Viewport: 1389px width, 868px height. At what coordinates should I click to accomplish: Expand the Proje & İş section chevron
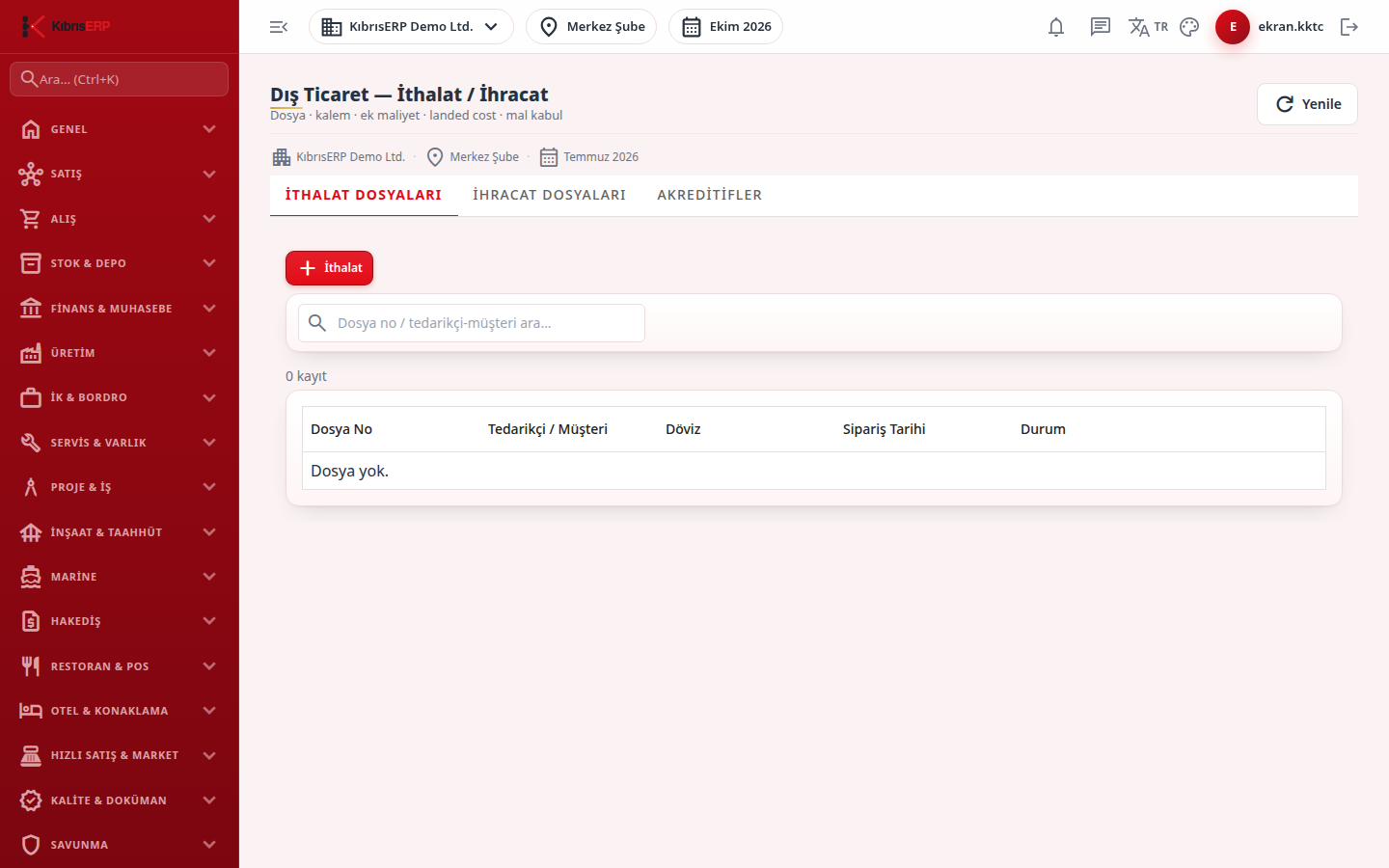[x=209, y=487]
